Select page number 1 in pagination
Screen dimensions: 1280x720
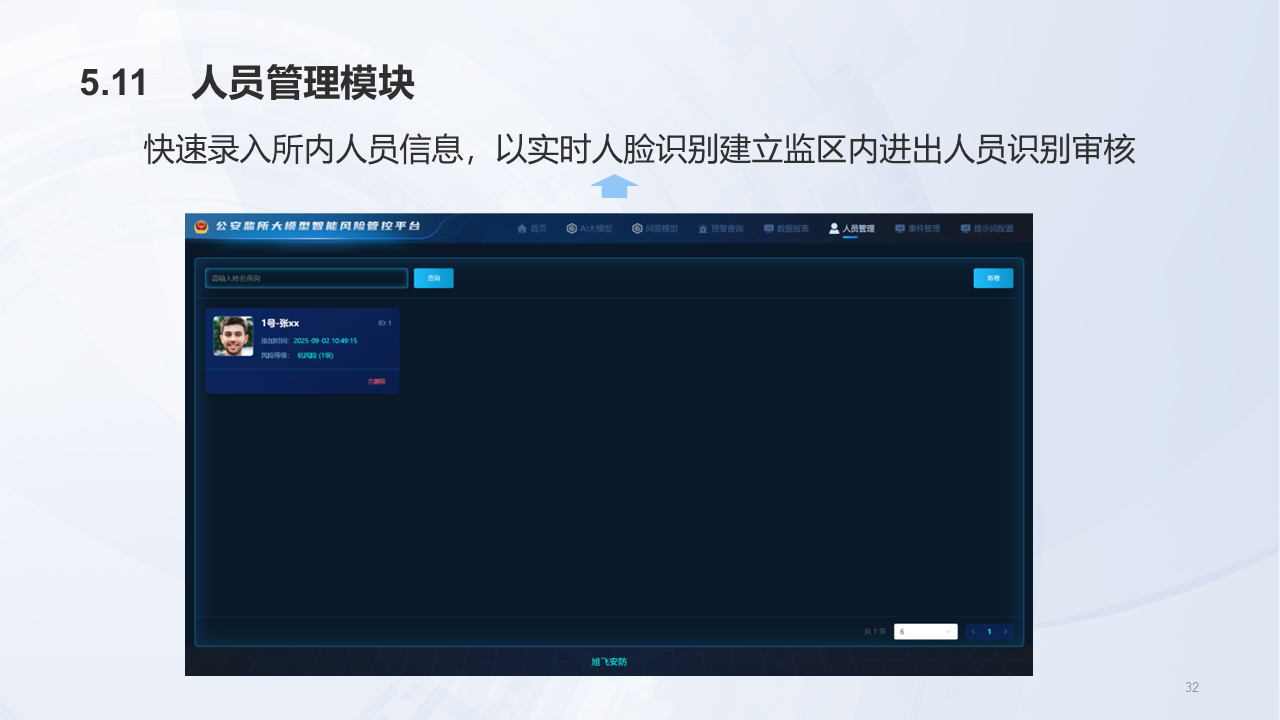tap(989, 632)
